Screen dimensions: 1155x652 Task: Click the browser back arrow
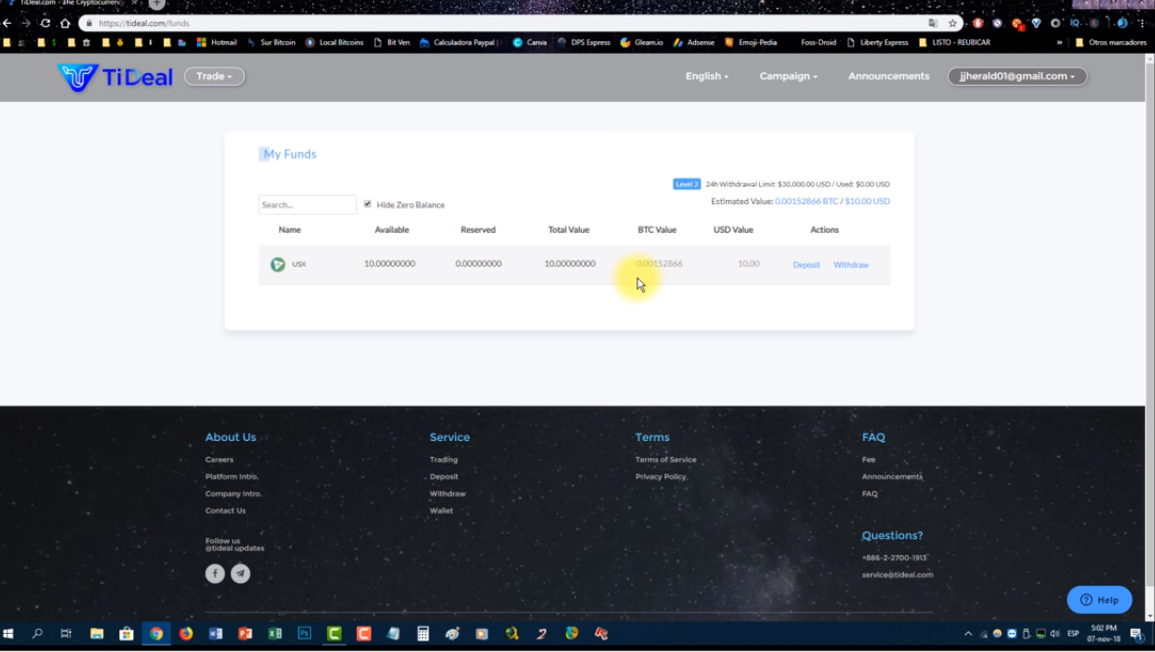point(7,24)
